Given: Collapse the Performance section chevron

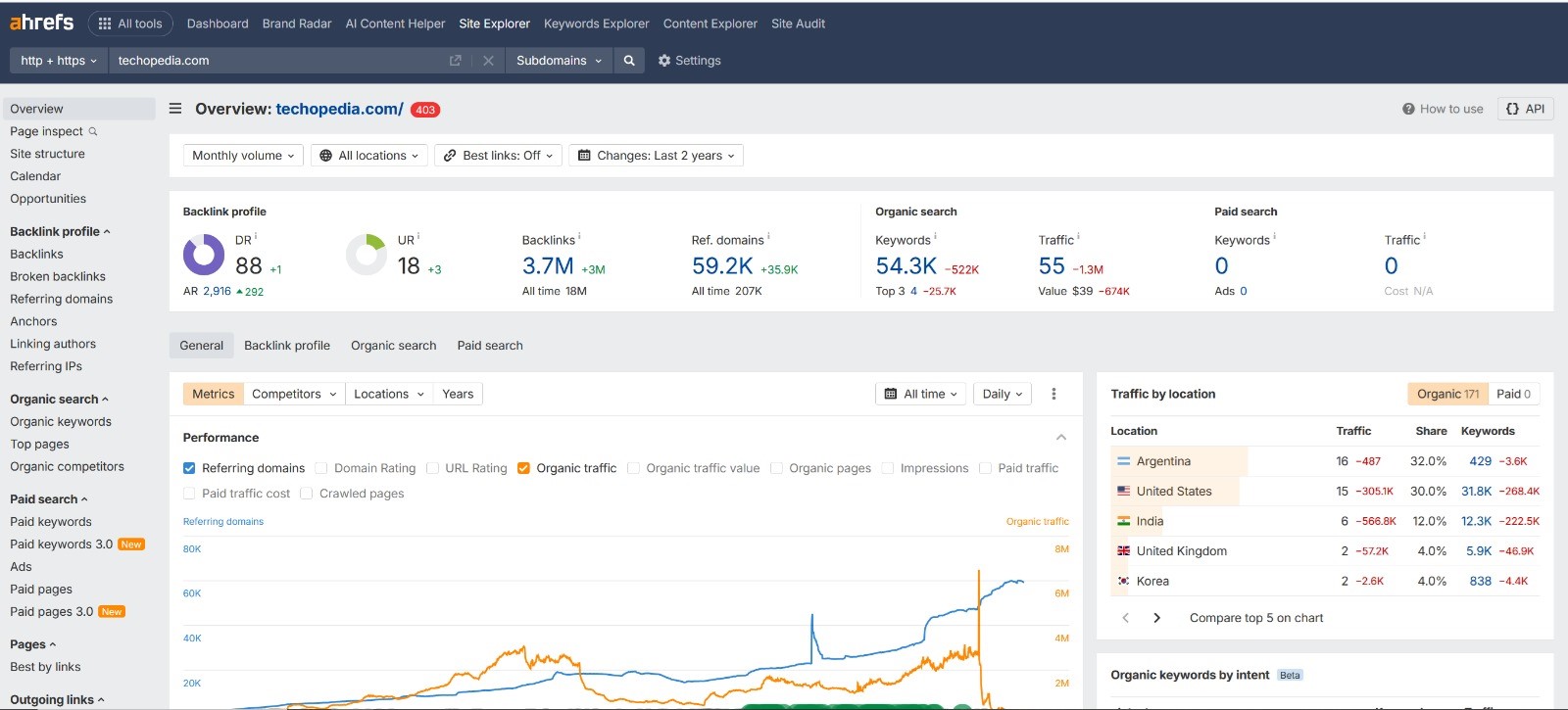Looking at the screenshot, I should click(1061, 438).
